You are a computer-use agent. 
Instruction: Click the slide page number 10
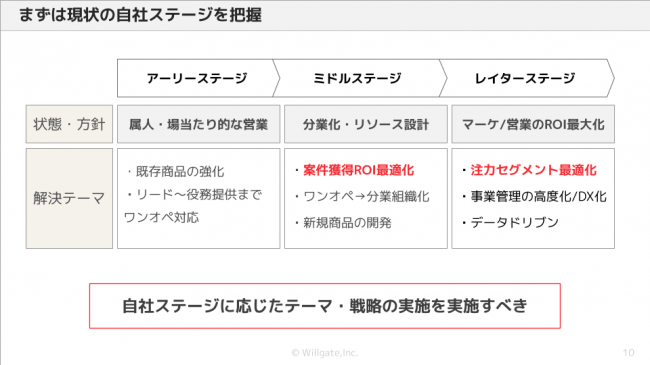628,353
